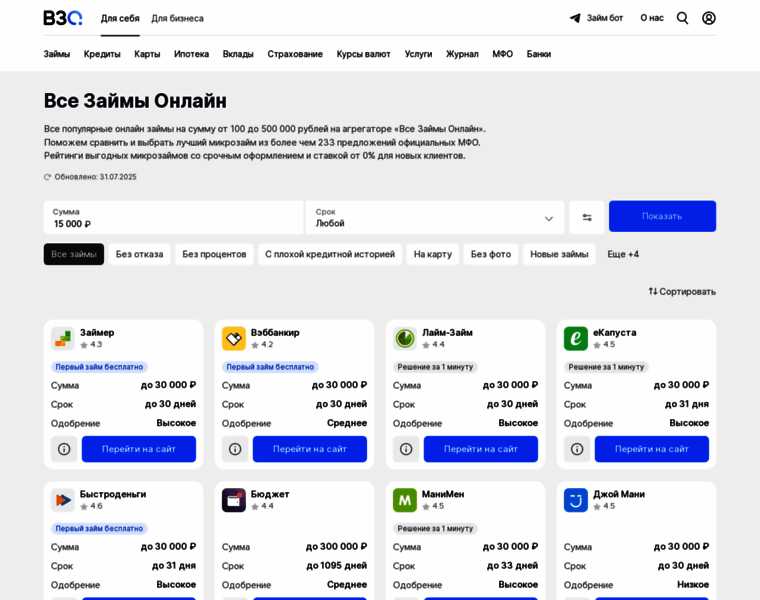Screen dimensions: 760x600
Task: Open the О нас link
Action: pos(652,18)
